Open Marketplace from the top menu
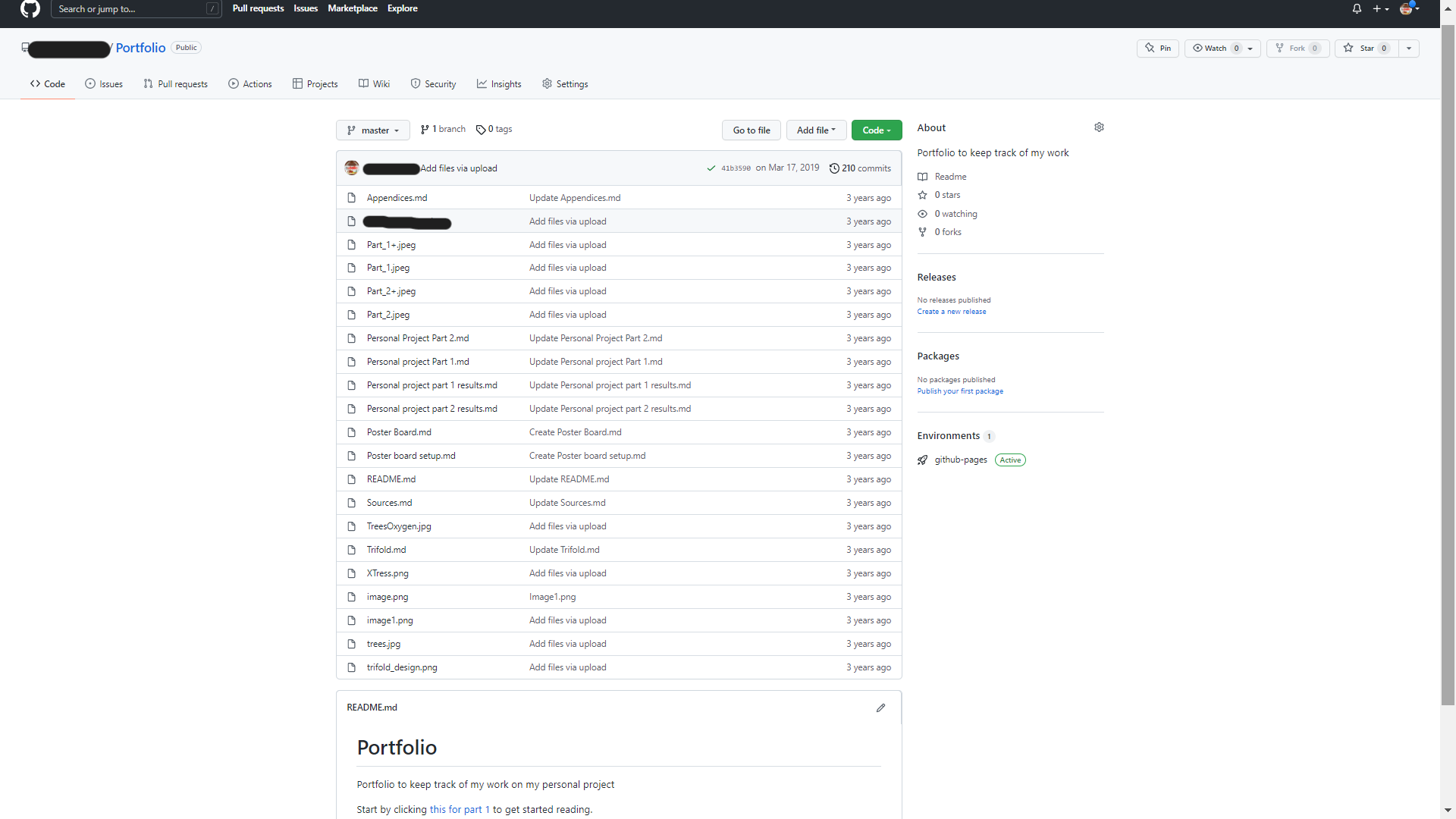 pos(352,8)
